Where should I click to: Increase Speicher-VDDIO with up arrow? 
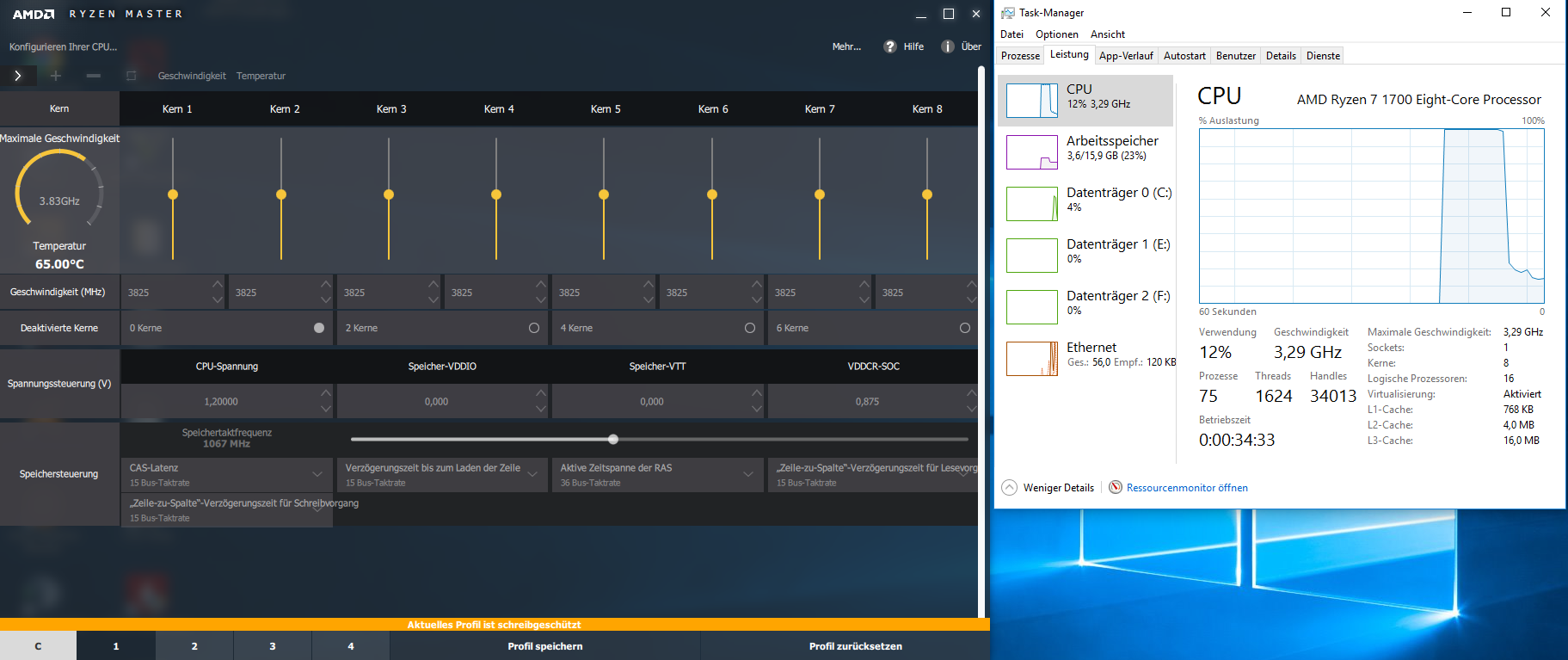[541, 393]
